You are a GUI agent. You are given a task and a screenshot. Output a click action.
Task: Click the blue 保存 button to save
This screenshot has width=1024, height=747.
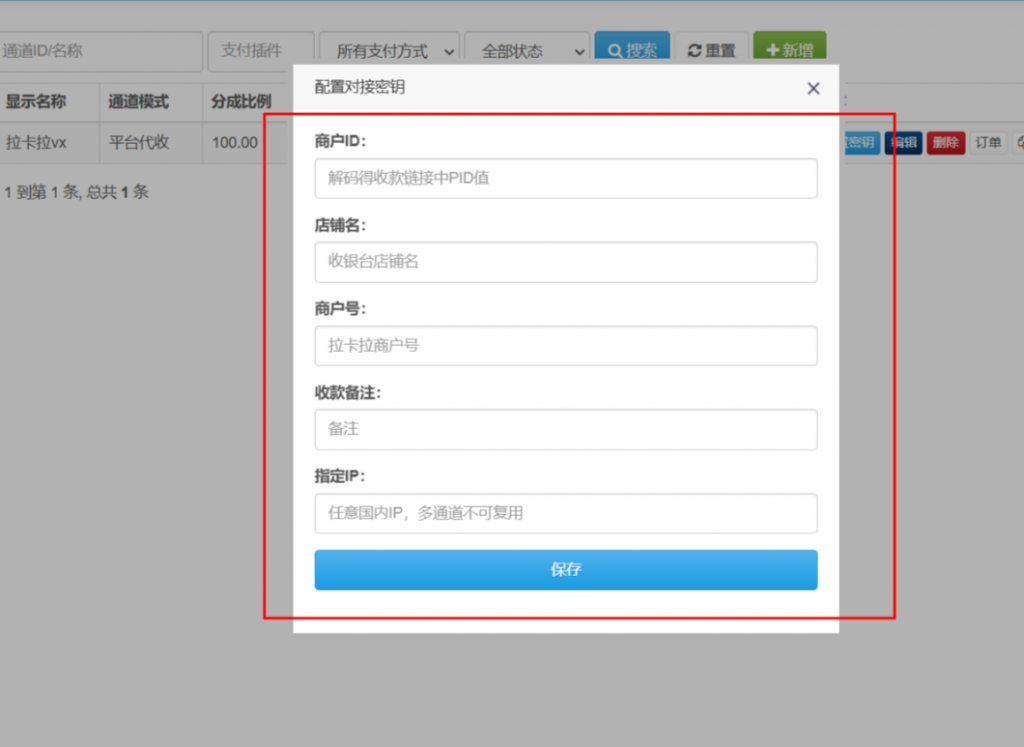(x=566, y=570)
